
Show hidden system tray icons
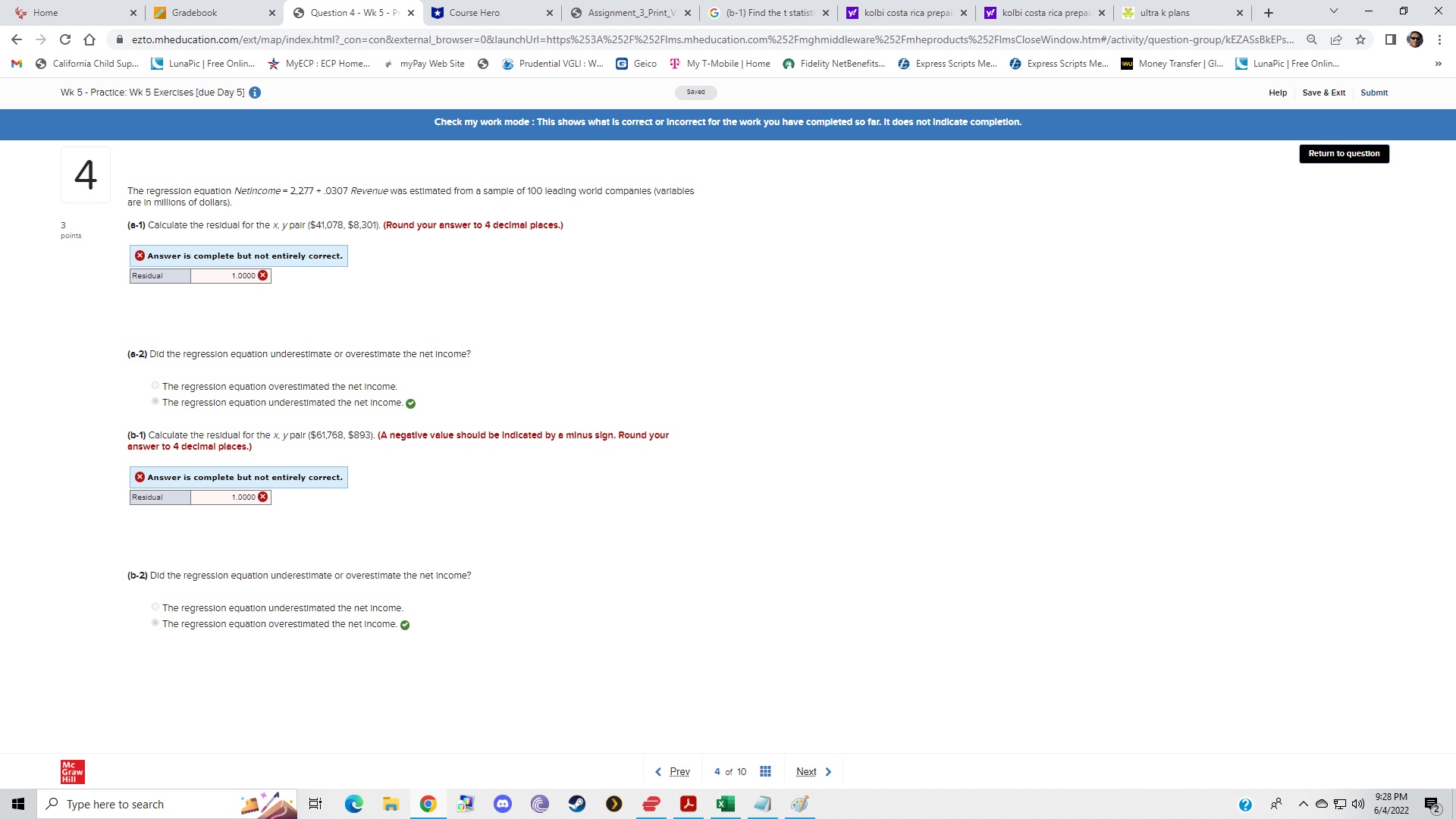pyautogui.click(x=1303, y=804)
